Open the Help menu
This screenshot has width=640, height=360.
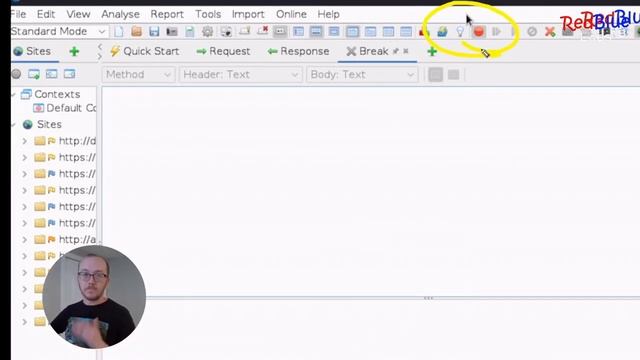click(x=328, y=14)
